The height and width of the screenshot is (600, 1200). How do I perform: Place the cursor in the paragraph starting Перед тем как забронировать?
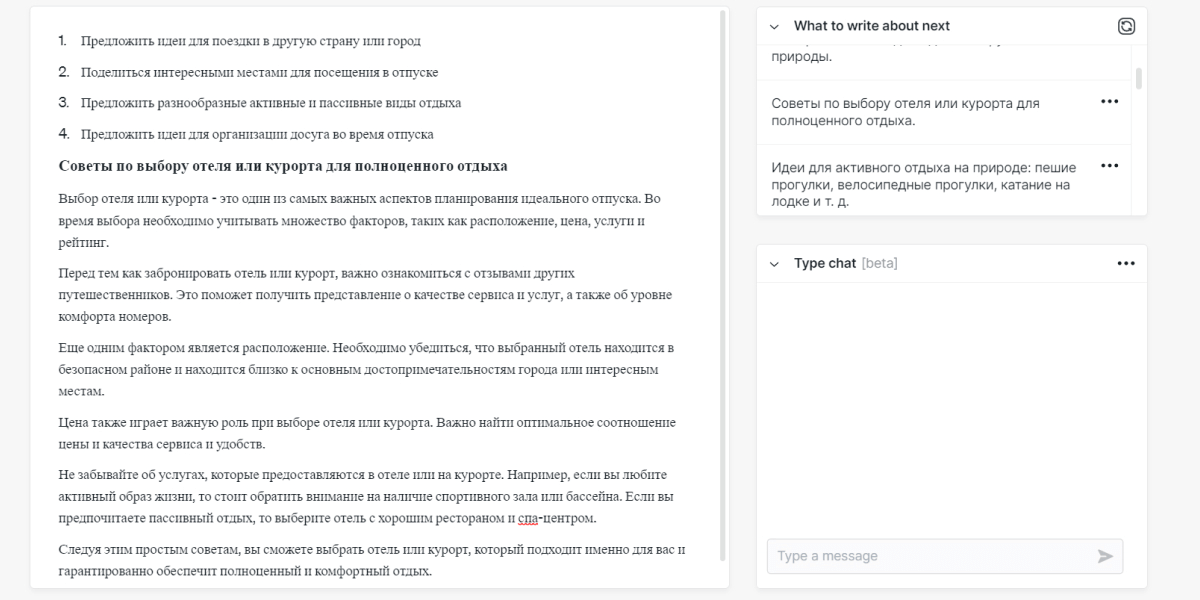365,294
